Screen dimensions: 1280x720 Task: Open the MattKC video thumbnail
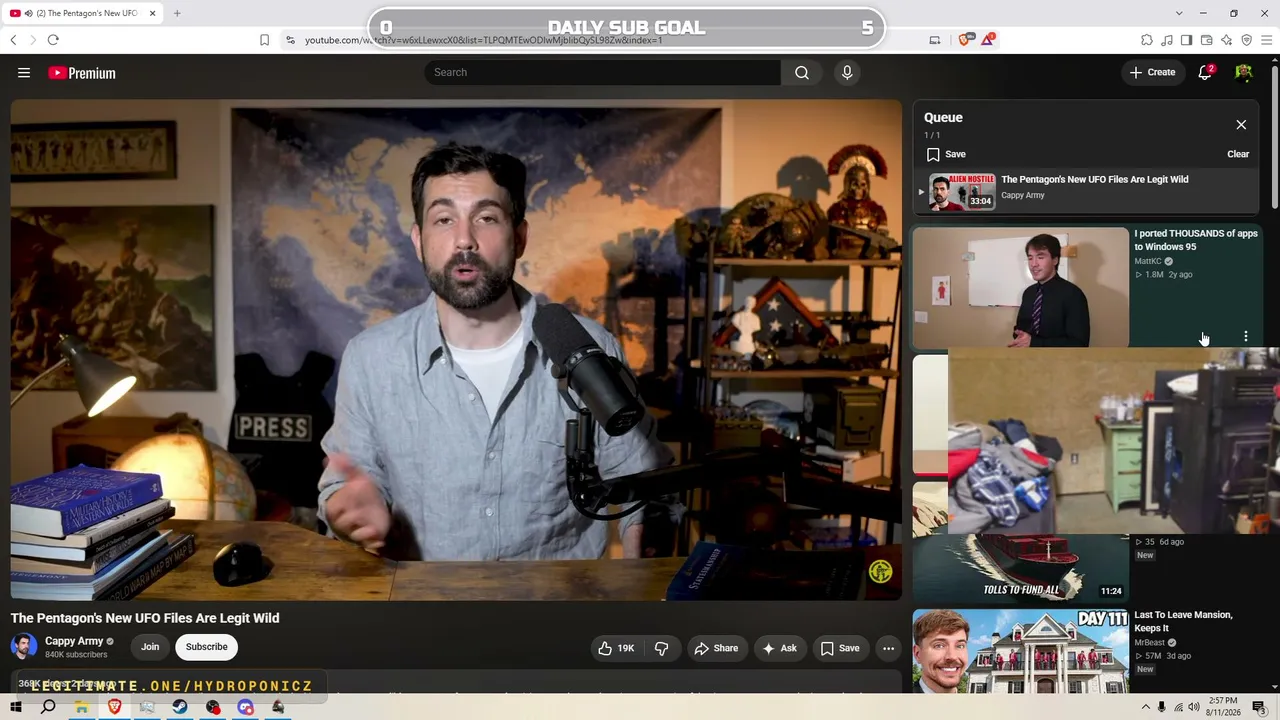[x=1021, y=288]
